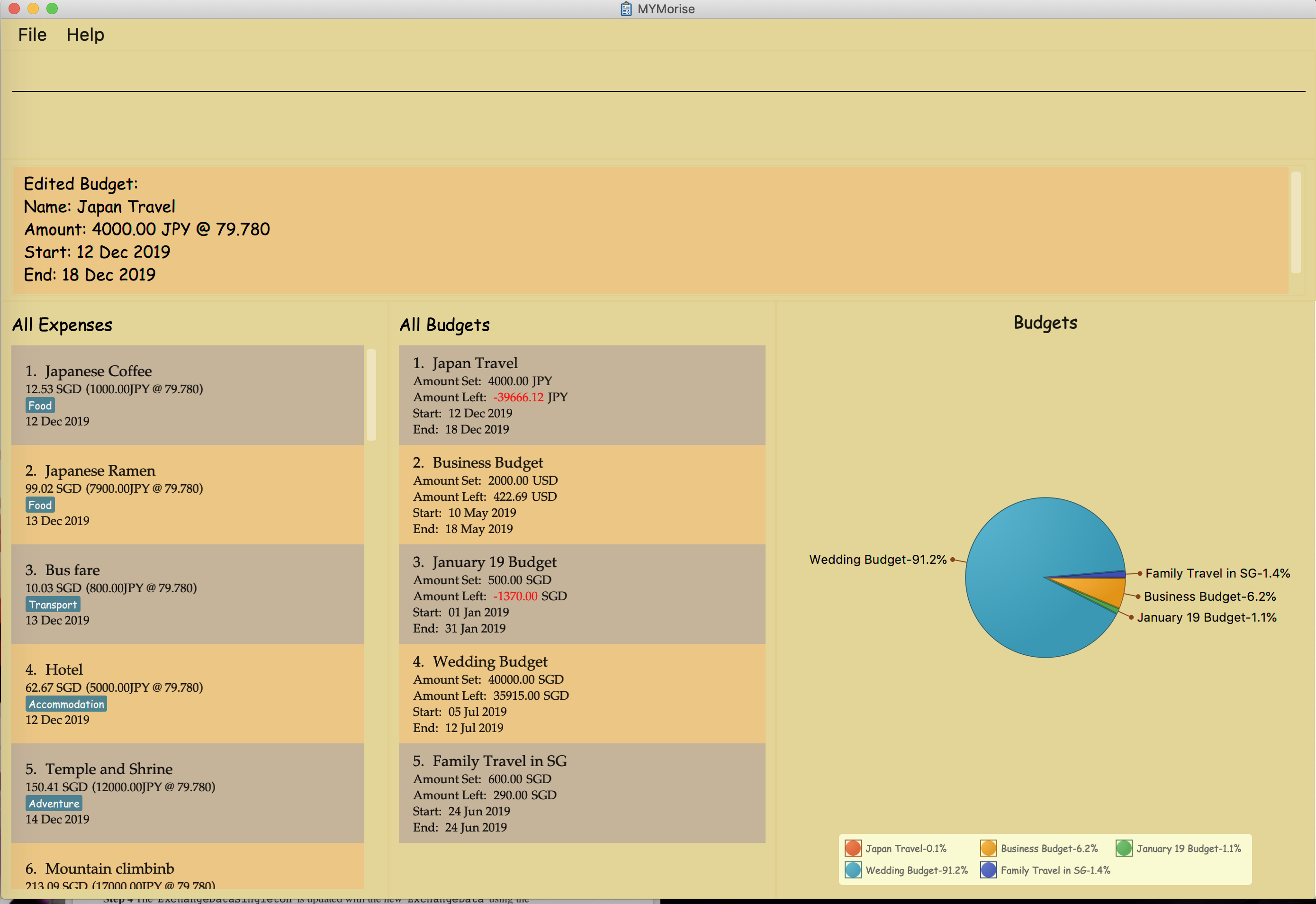Screen dimensions: 1316x904
Task: Click the Transport tag on Bus fare
Action: point(53,605)
